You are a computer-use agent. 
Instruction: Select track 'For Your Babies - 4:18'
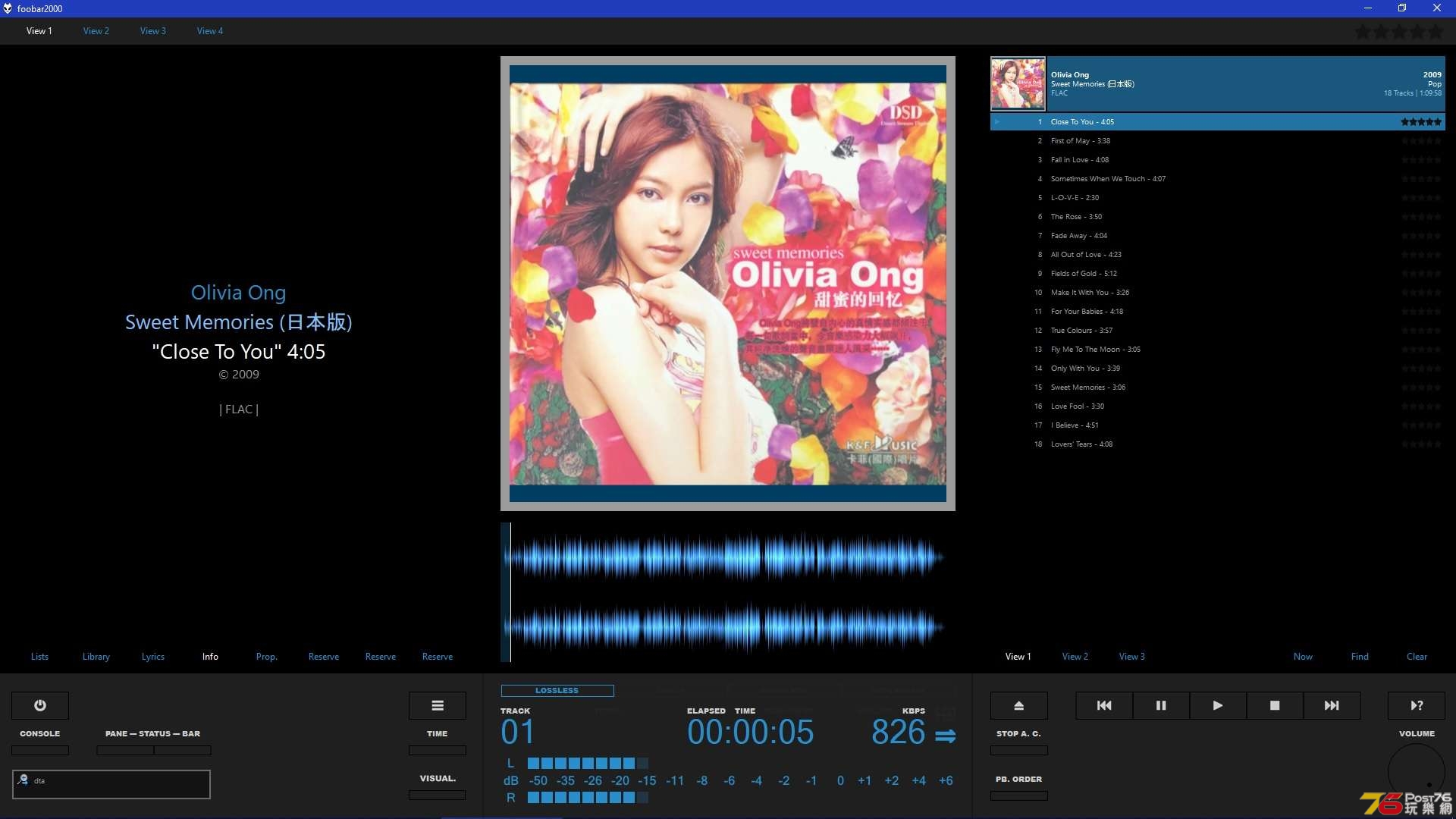[1217, 312]
